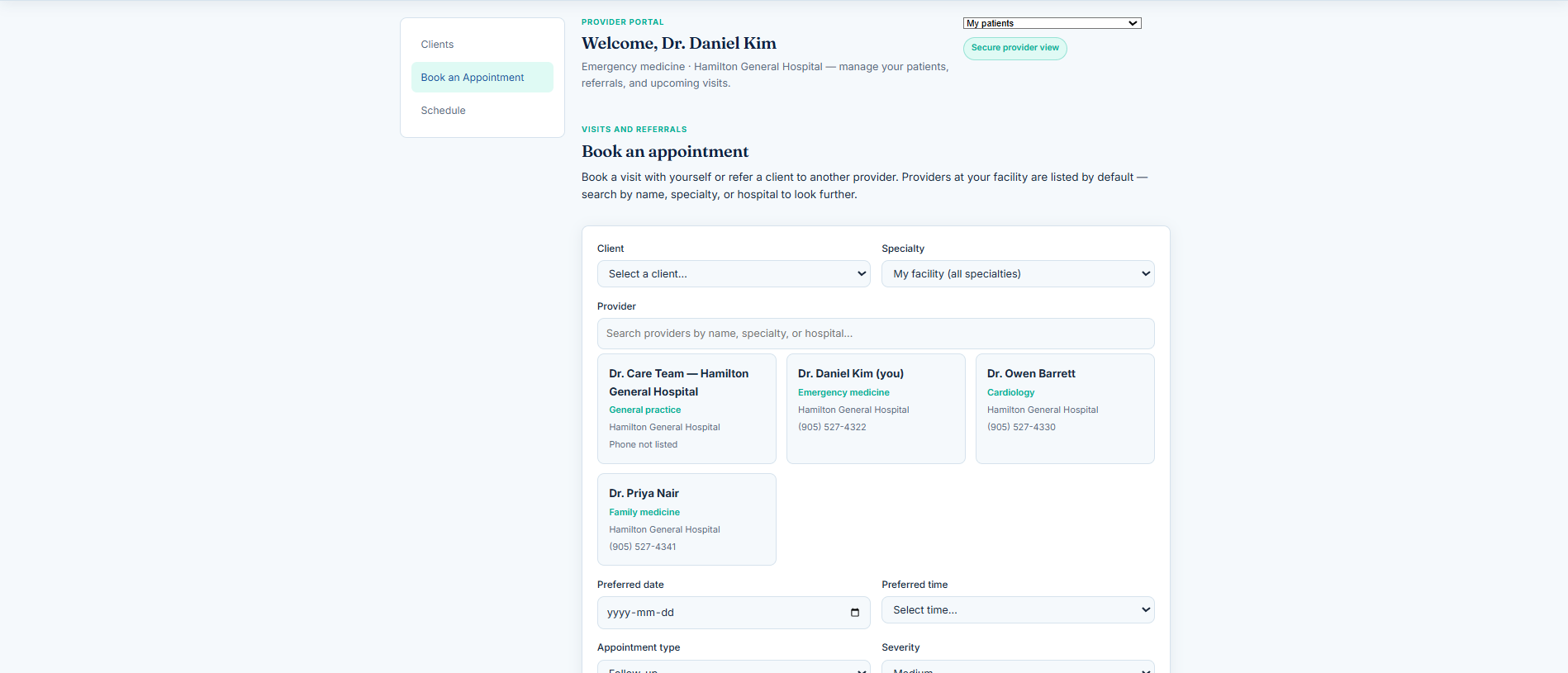Expand the Specialty dropdown
Screen dimensions: 1568x673
click(x=1018, y=274)
